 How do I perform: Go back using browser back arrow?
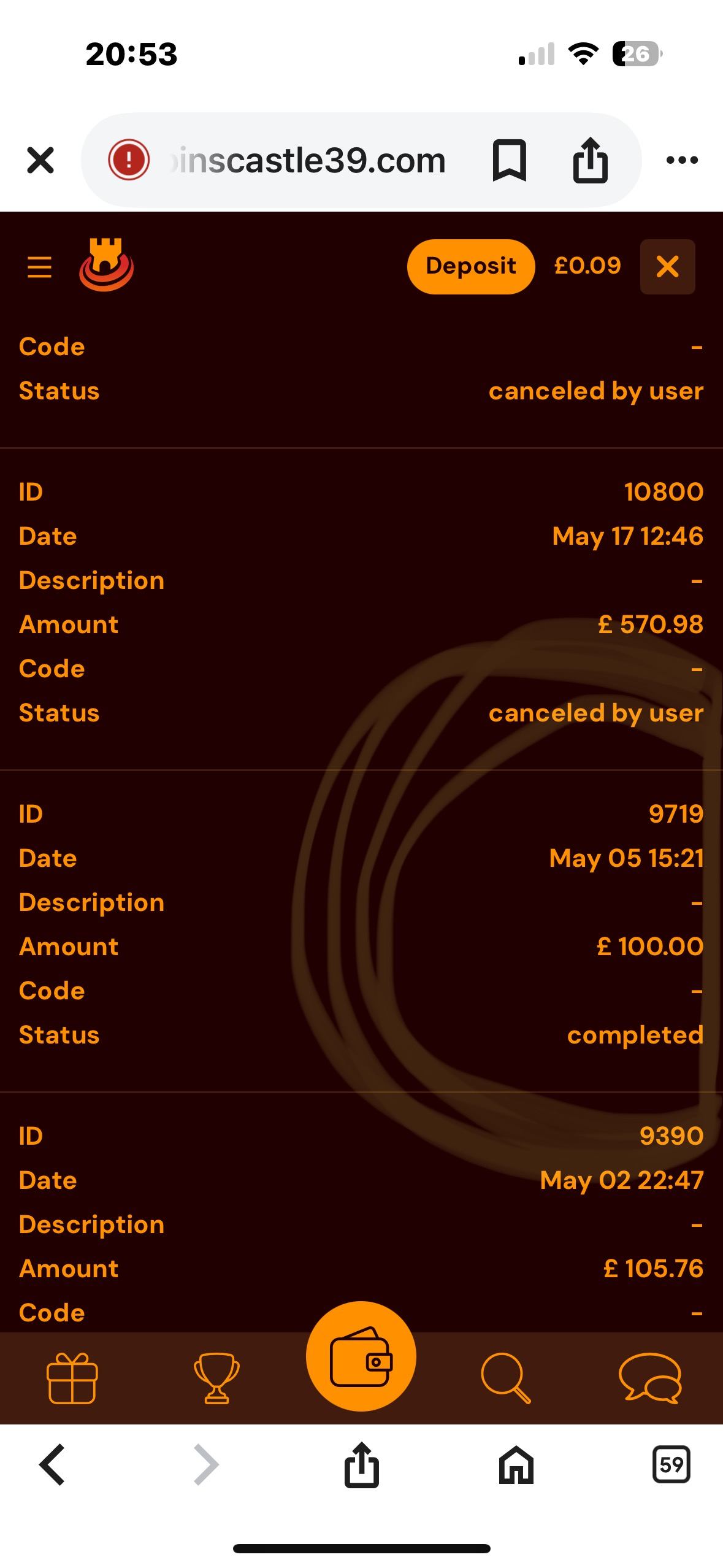coord(52,1465)
